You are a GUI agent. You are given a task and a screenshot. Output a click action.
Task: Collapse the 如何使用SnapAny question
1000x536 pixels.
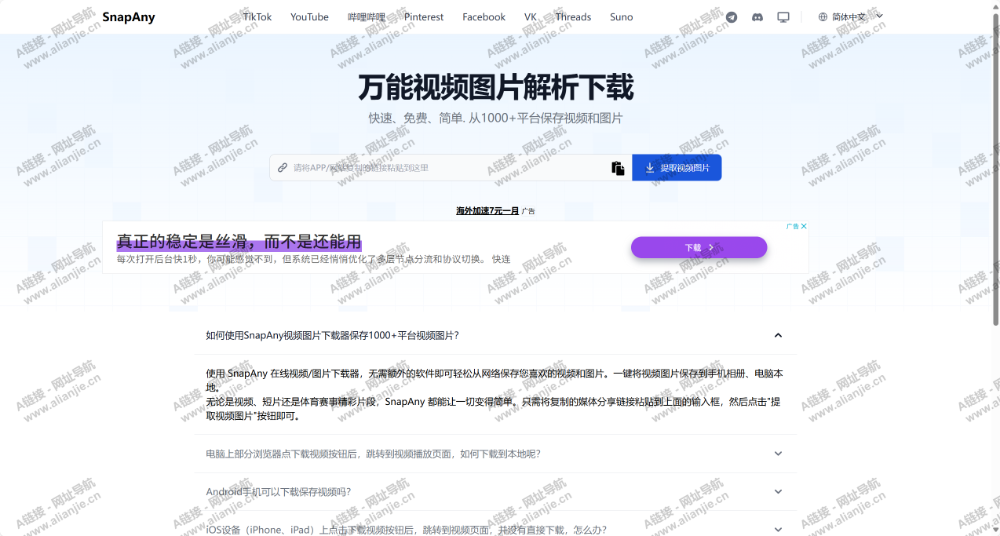[x=495, y=336]
